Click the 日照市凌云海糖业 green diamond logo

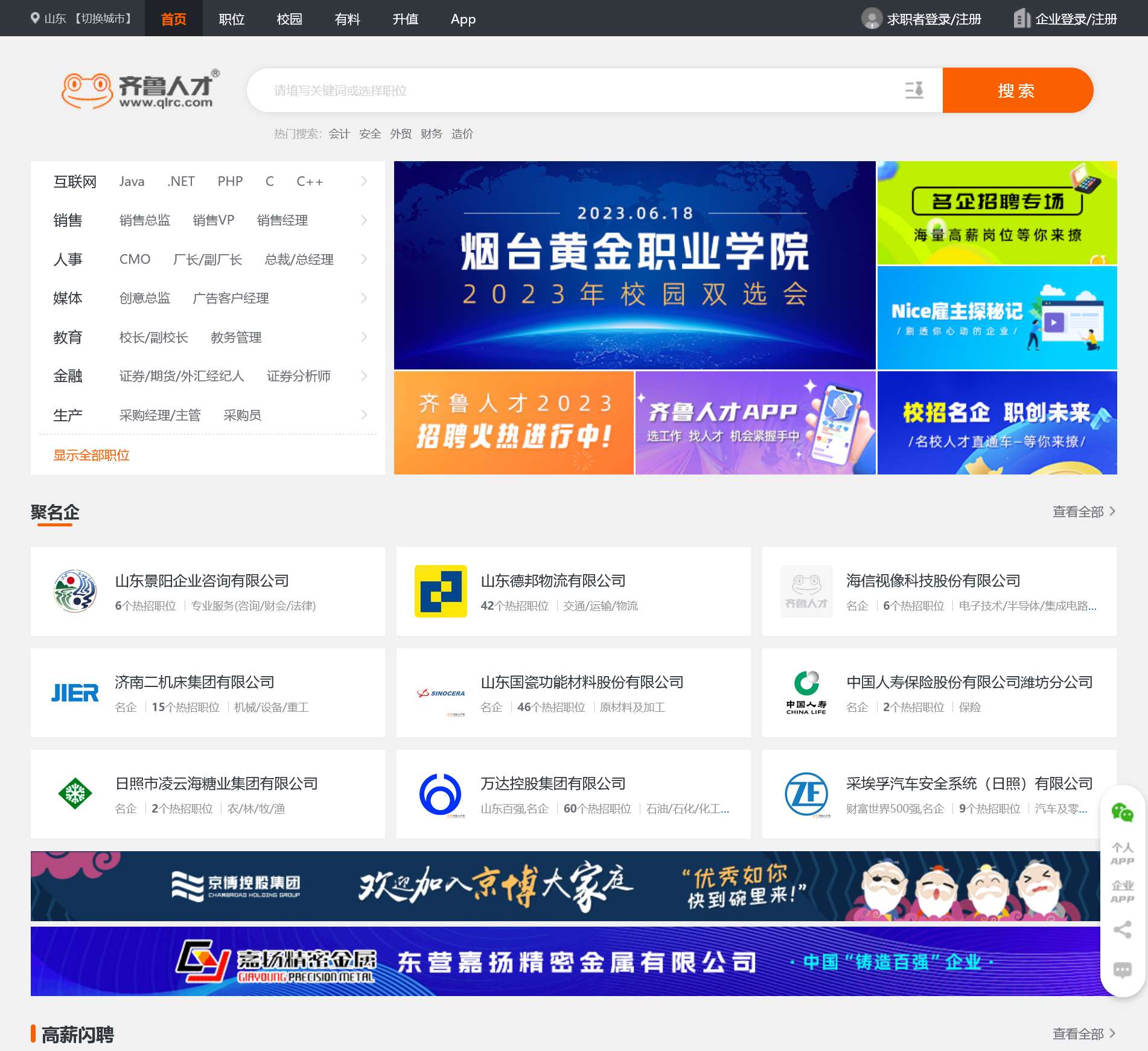pyautogui.click(x=75, y=793)
